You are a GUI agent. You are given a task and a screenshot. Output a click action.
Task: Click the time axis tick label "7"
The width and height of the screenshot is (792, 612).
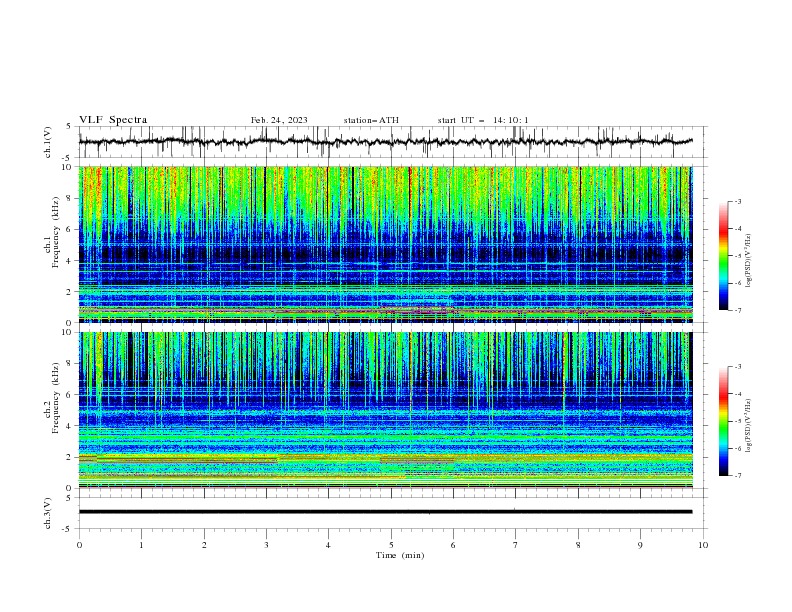pos(516,545)
